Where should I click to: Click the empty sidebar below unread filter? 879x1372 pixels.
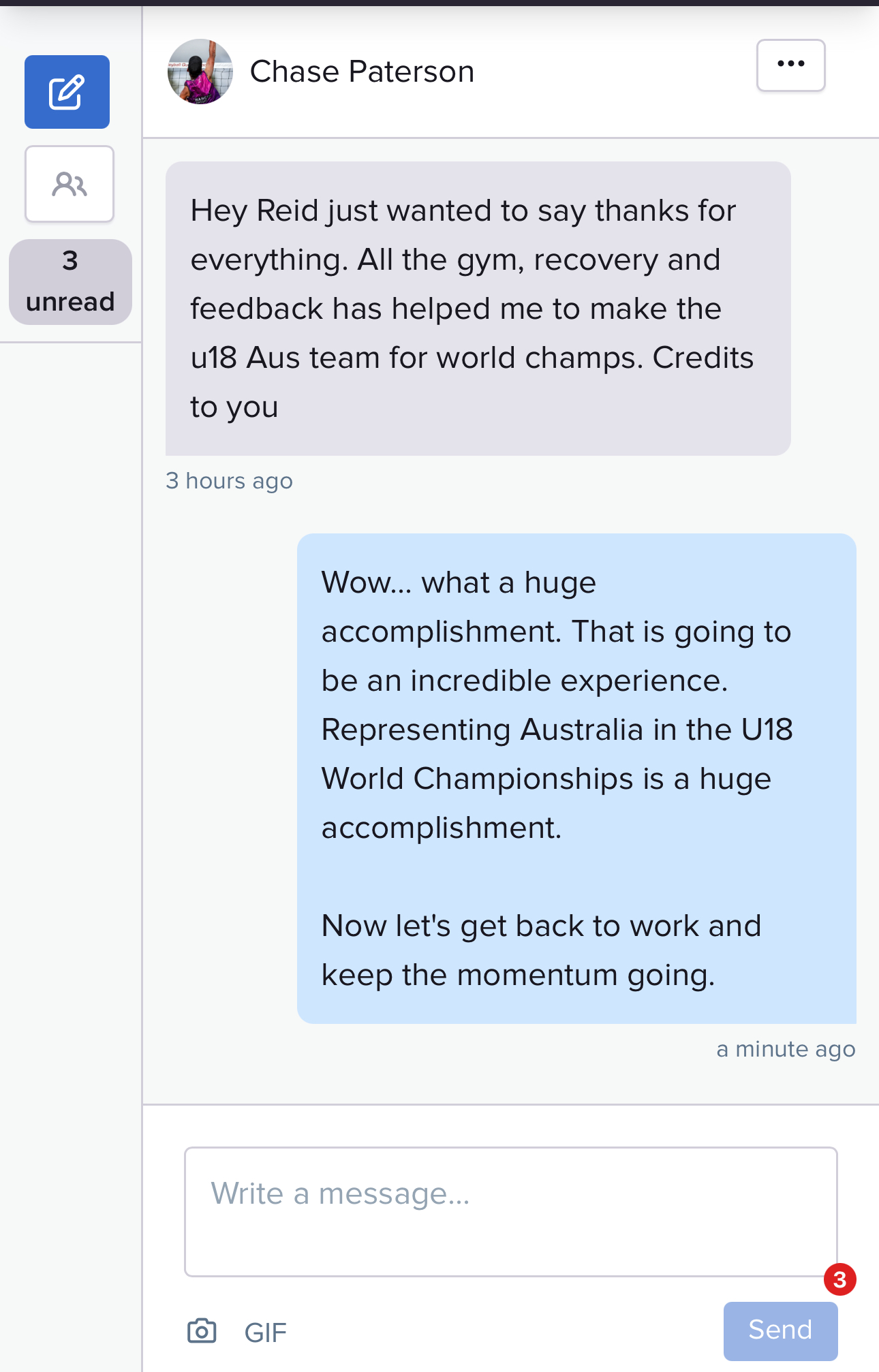pos(70,852)
